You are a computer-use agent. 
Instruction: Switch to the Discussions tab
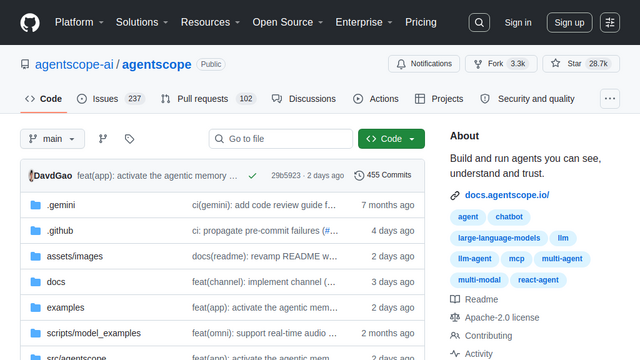pyautogui.click(x=304, y=99)
